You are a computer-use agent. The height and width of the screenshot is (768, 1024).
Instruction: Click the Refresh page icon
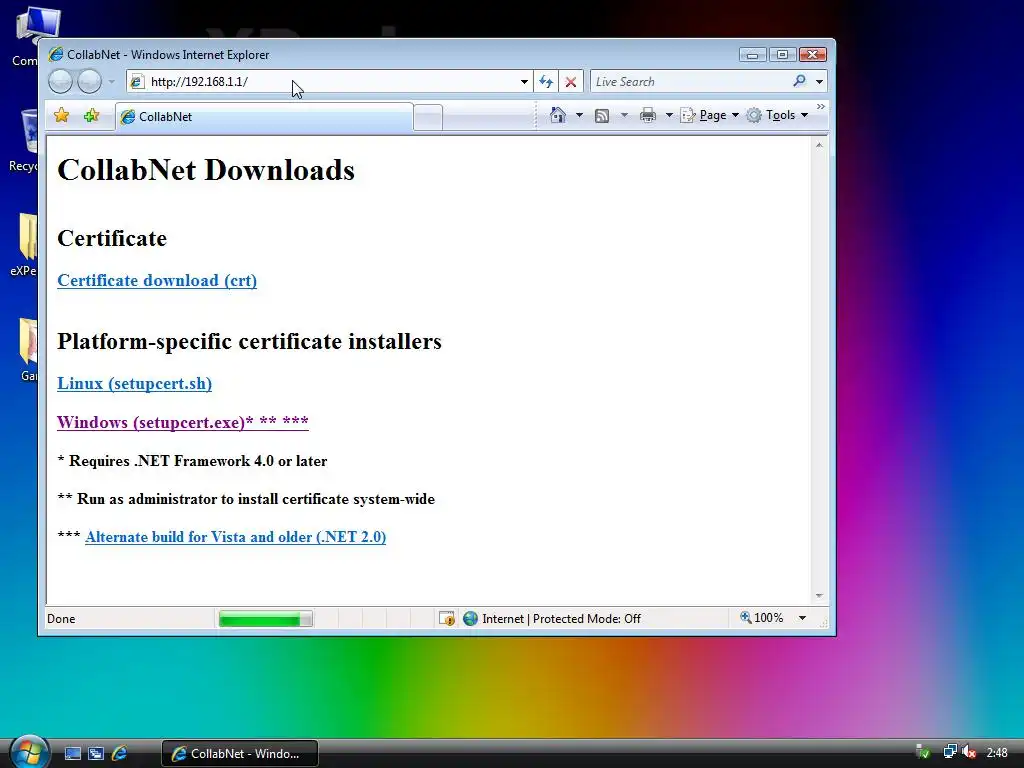click(546, 82)
